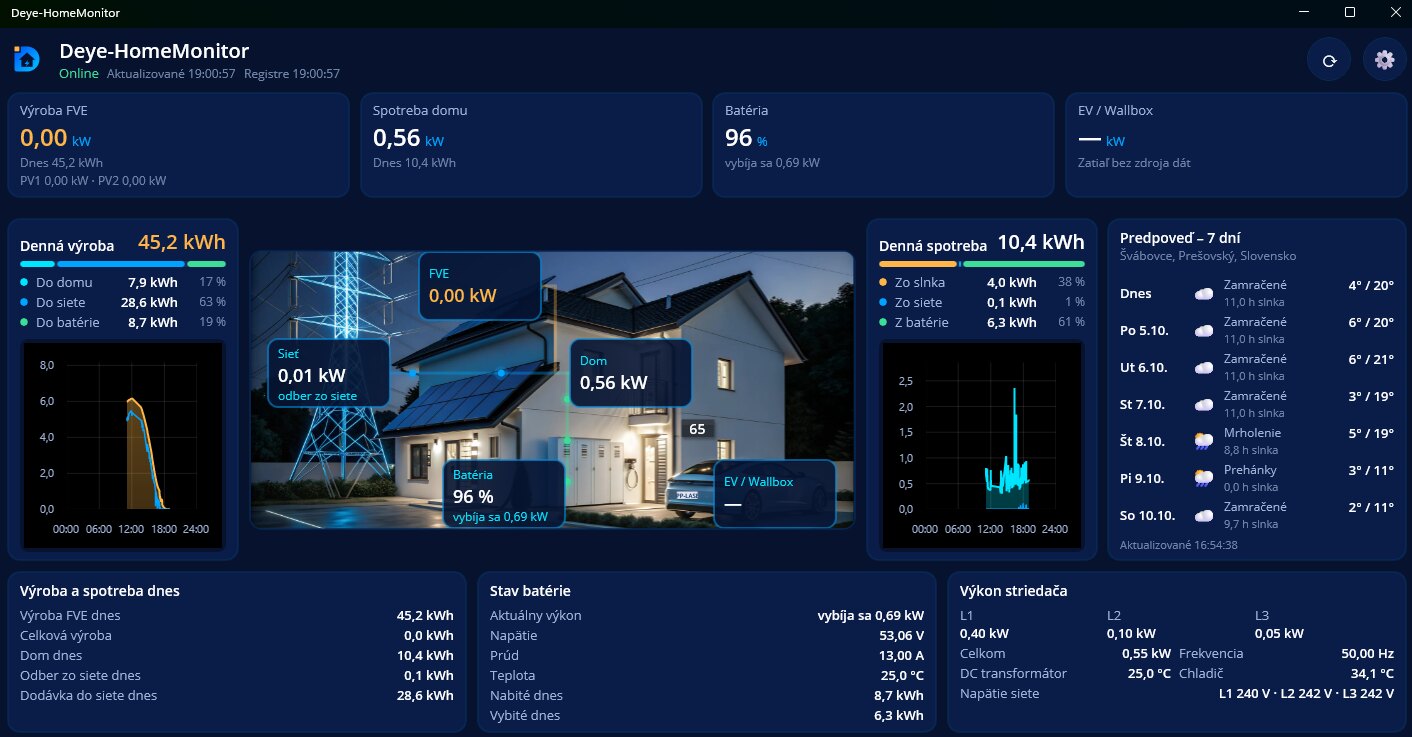The image size is (1412, 737).
Task: Click the weather icon for Dnes
Action: (x=1204, y=294)
